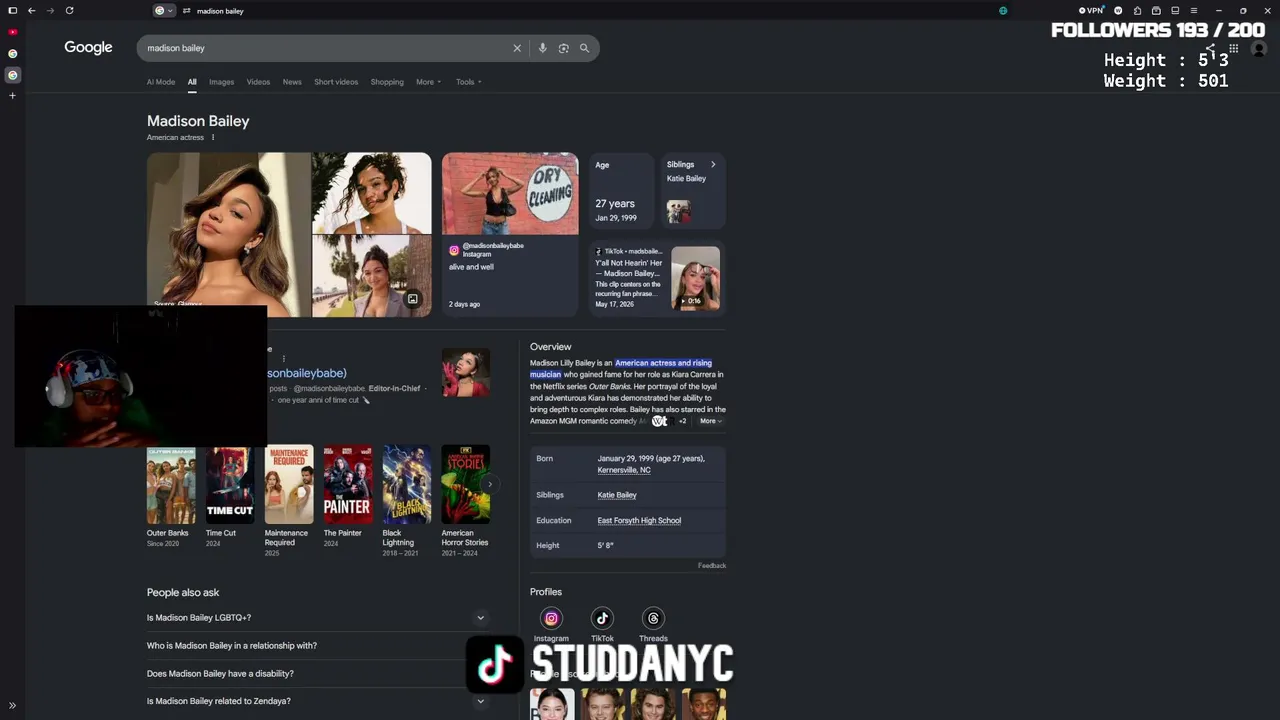Add a new tab in sidebar

coord(12,96)
